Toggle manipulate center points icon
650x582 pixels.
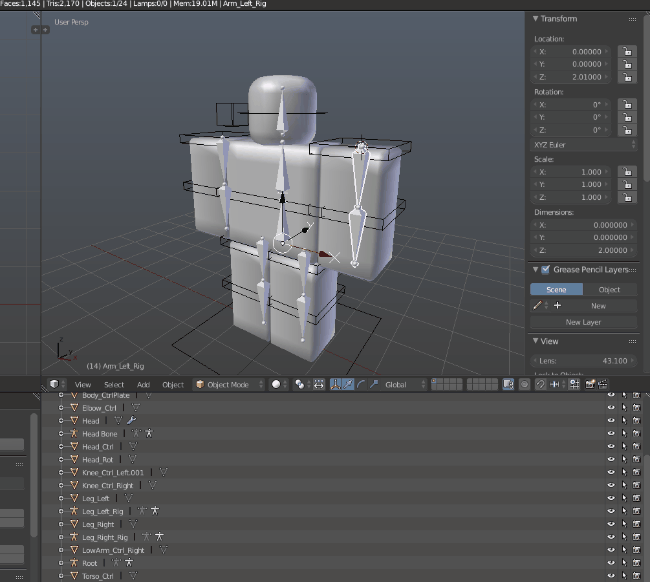coord(319,384)
